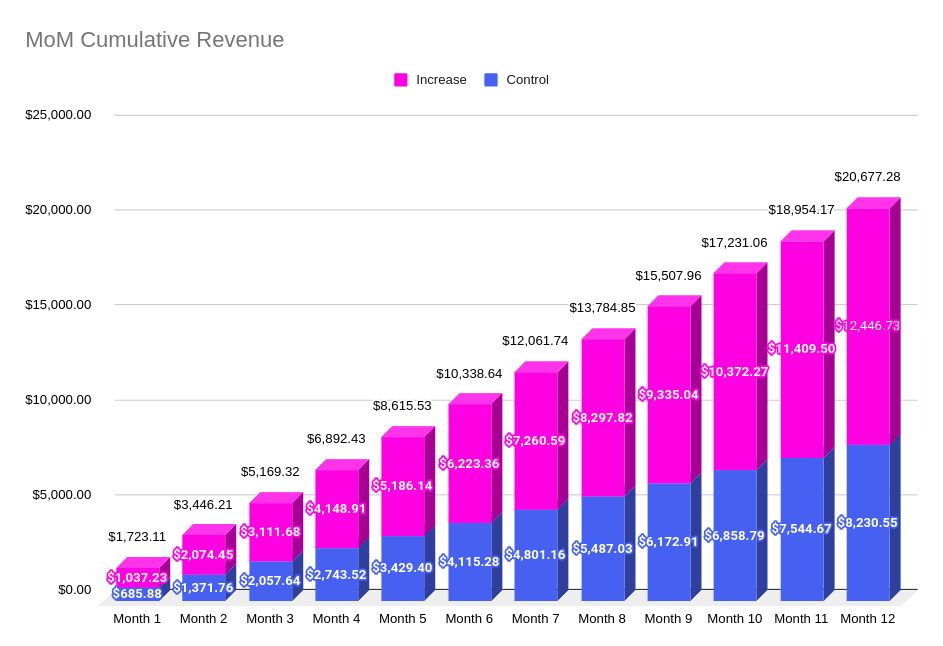Click the $6,892.43 total label
The image size is (943, 646).
(x=336, y=439)
